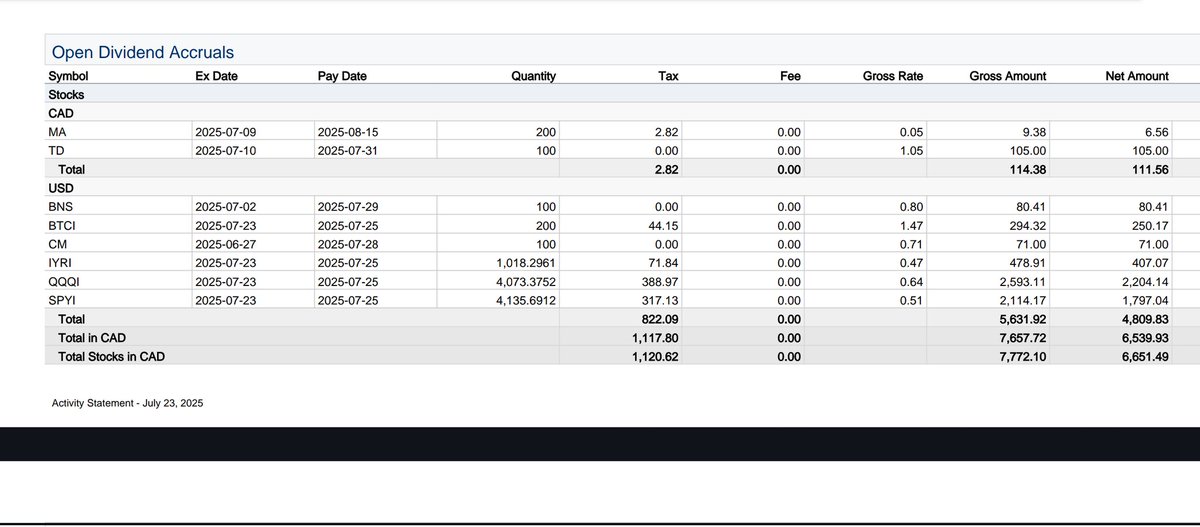This screenshot has width=1200, height=527.
Task: Click the Gross Rate column header
Action: pyautogui.click(x=893, y=76)
